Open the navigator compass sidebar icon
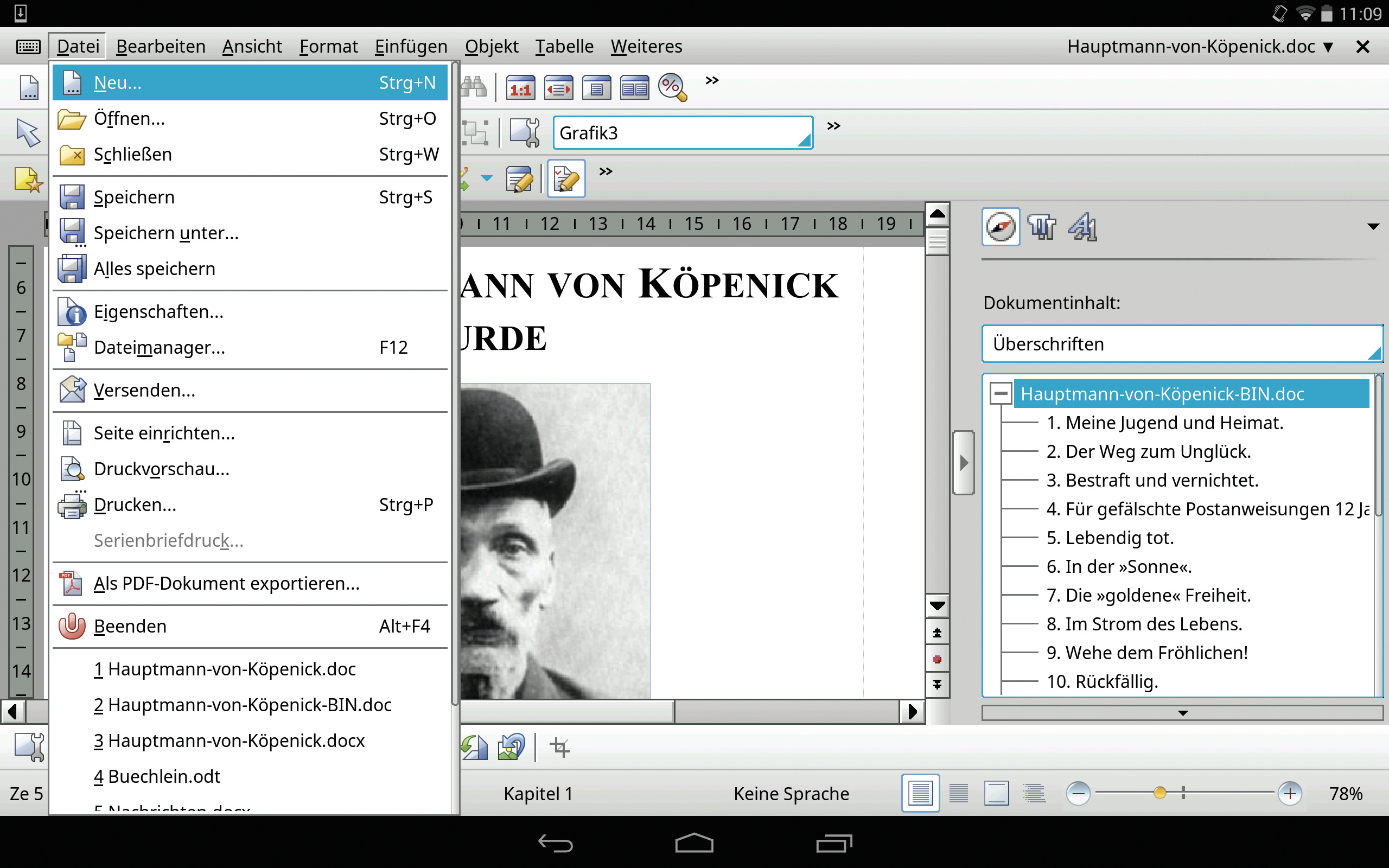 coord(1001,227)
